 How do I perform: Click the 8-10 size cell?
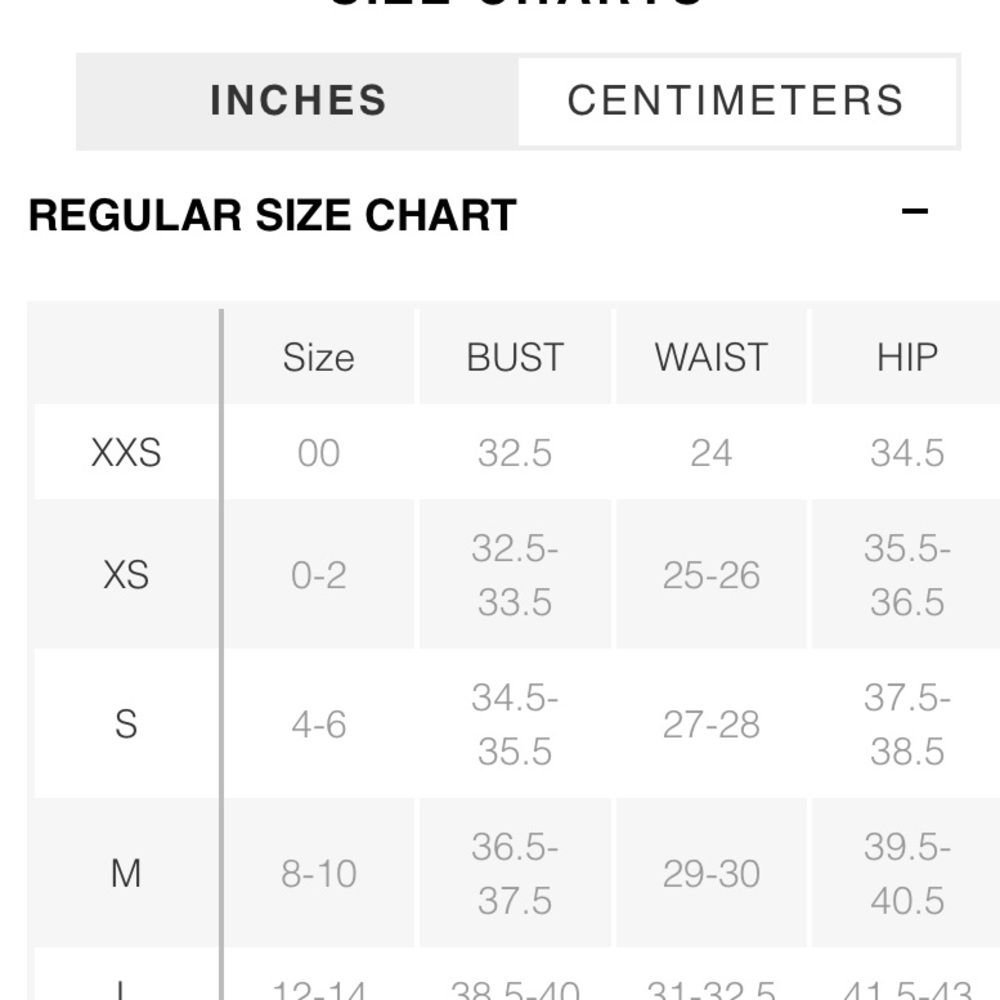[x=319, y=873]
